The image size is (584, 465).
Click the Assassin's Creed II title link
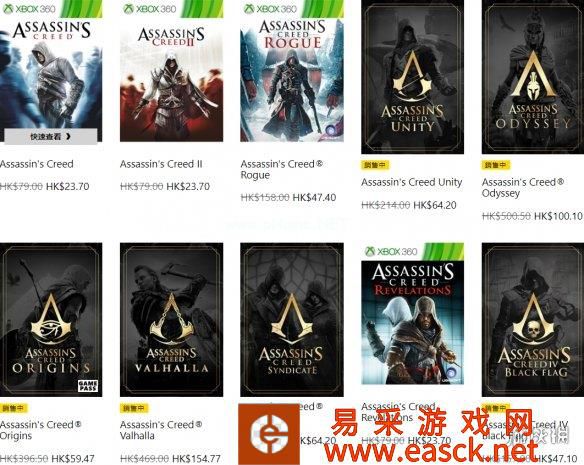click(161, 164)
